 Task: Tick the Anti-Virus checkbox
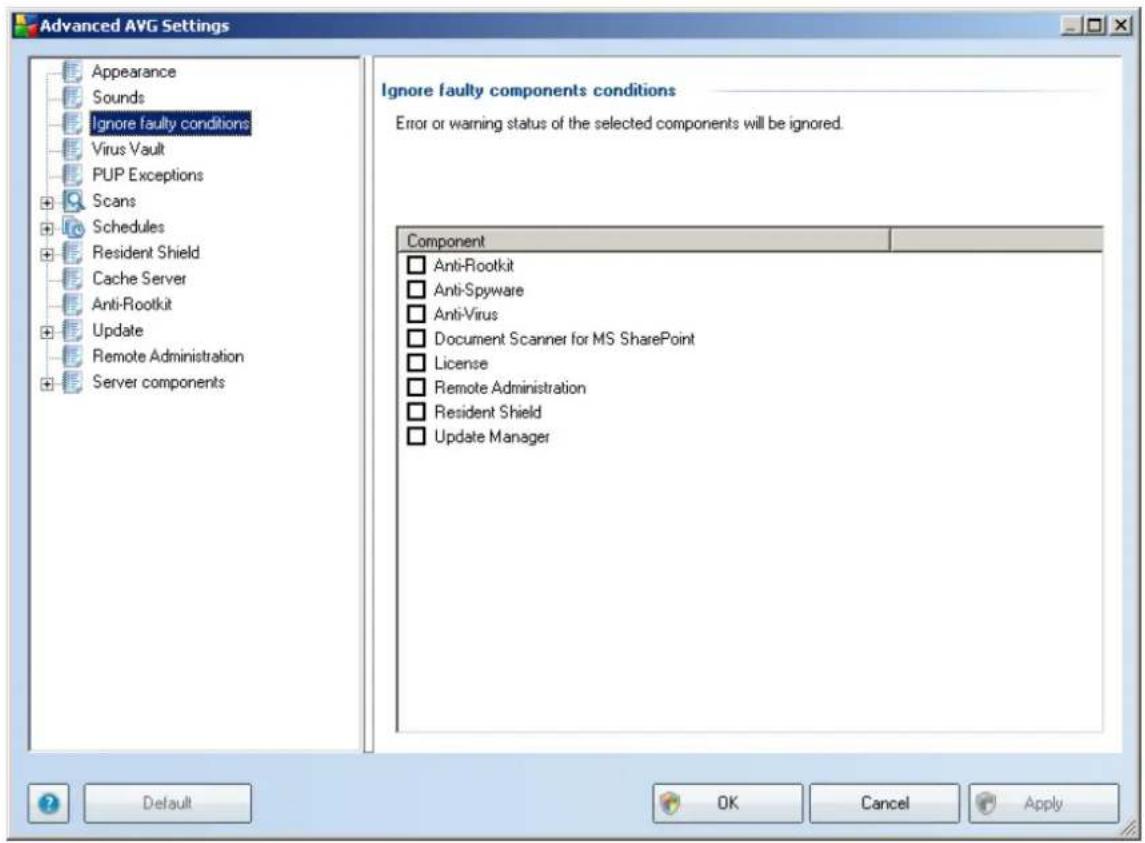[x=416, y=313]
